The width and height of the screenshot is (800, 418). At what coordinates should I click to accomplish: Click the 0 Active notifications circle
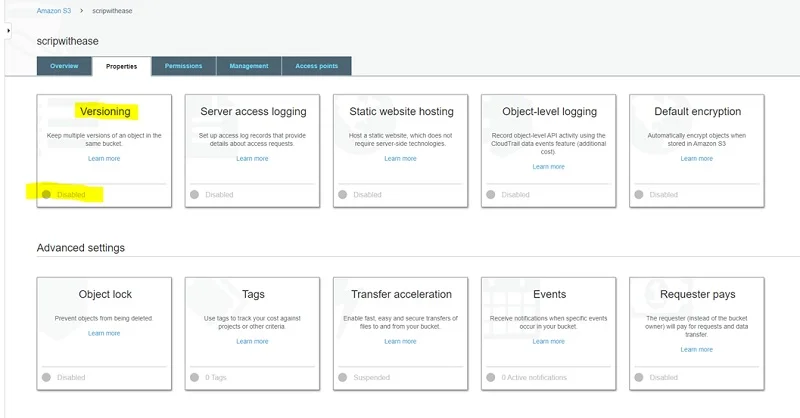(x=490, y=377)
